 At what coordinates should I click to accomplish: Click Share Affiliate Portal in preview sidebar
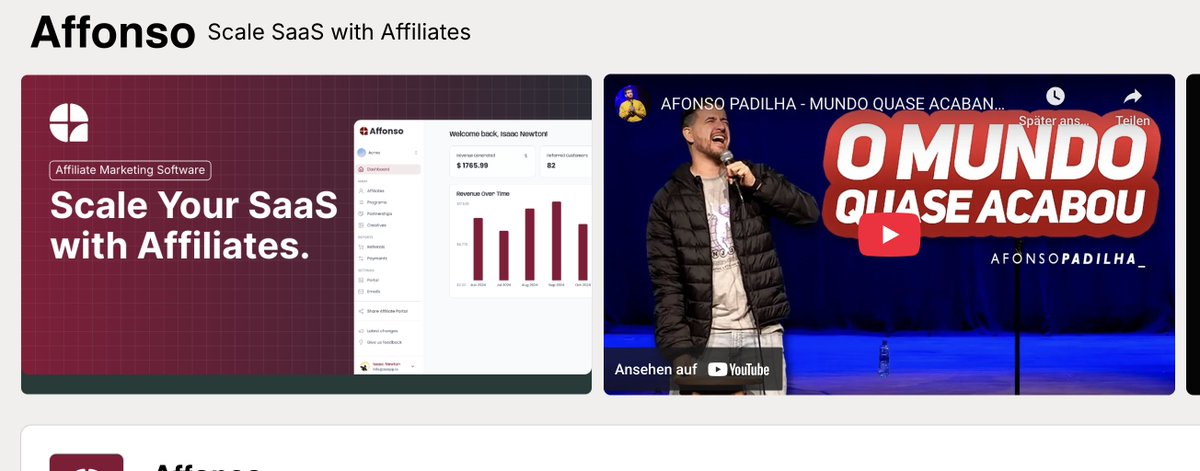click(382, 311)
